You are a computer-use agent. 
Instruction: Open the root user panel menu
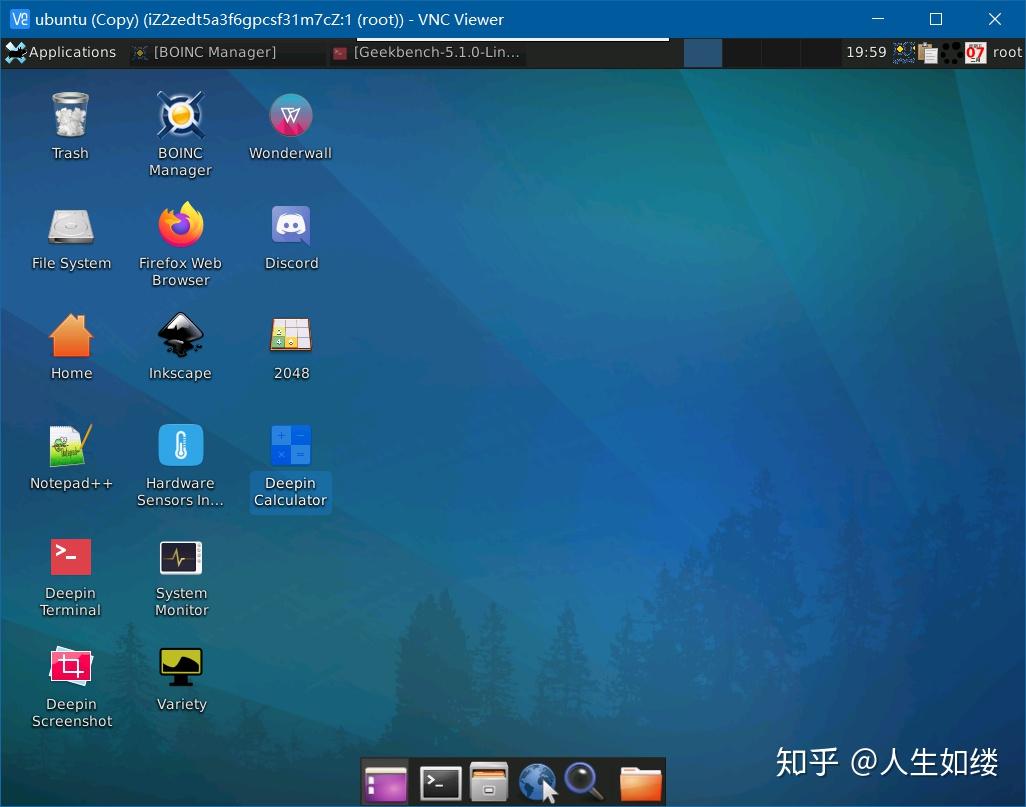pos(1007,52)
